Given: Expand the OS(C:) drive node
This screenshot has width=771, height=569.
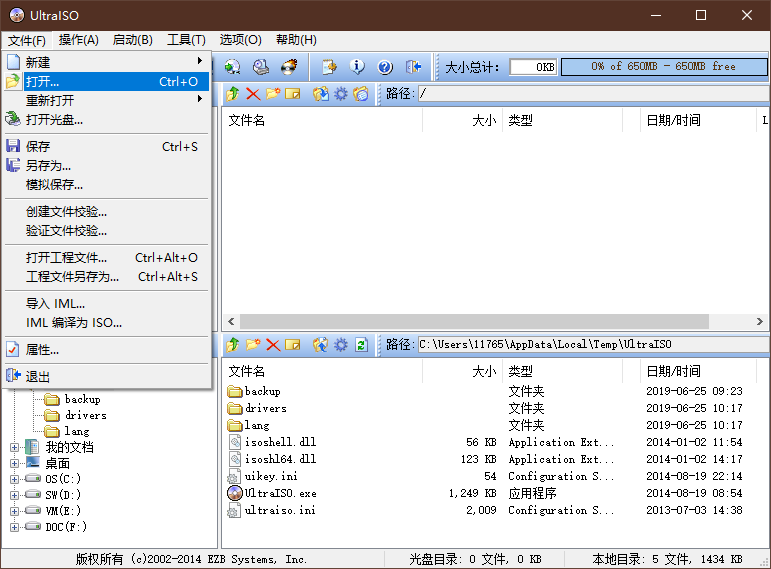Looking at the screenshot, I should click(x=14, y=479).
